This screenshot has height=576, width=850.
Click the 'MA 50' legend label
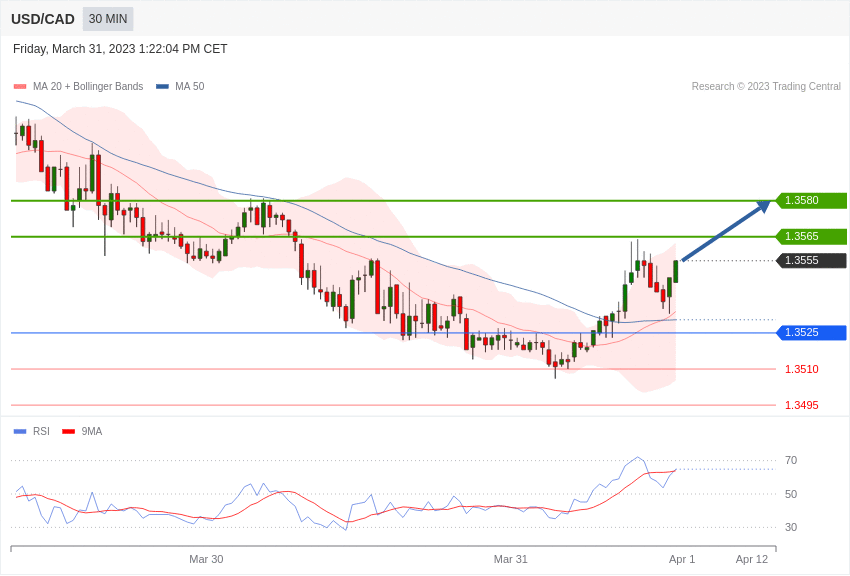tap(190, 87)
